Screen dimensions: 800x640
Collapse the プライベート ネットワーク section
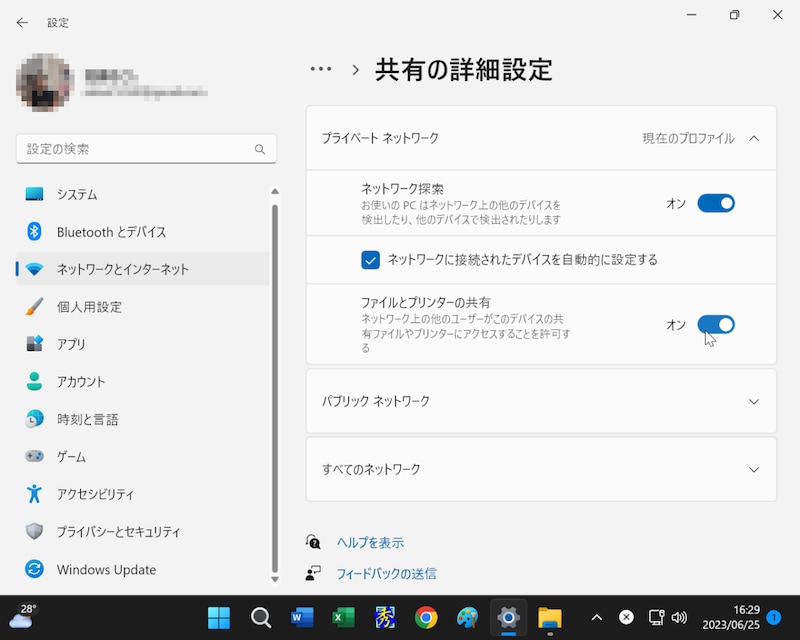click(x=754, y=138)
